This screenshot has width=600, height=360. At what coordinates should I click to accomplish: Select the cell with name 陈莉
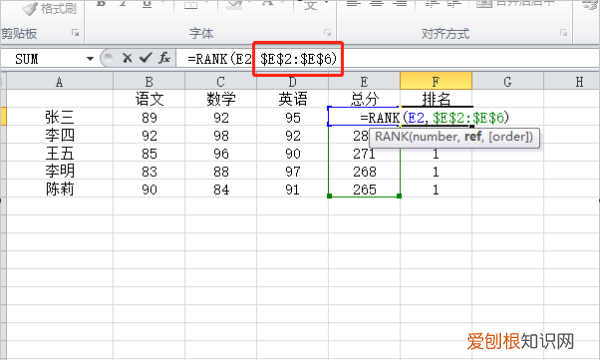coord(60,189)
